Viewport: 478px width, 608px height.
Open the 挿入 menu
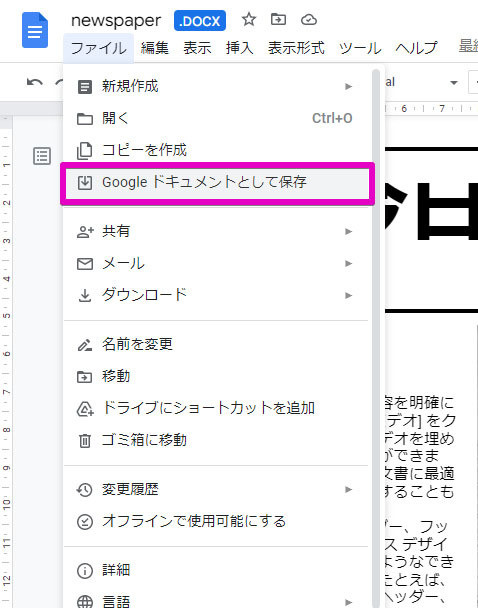pyautogui.click(x=240, y=48)
